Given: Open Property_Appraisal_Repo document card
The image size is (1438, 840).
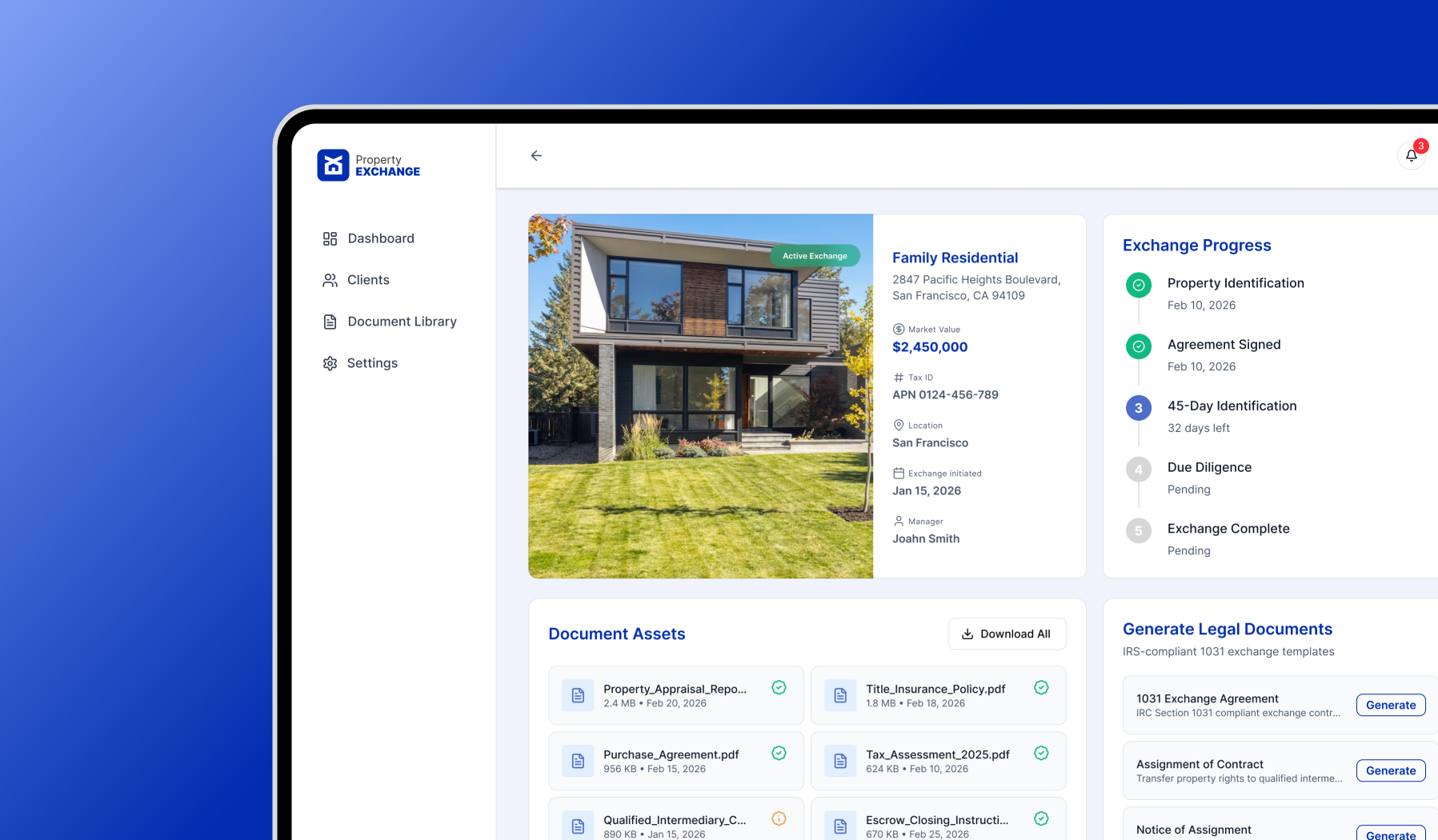Looking at the screenshot, I should click(676, 695).
